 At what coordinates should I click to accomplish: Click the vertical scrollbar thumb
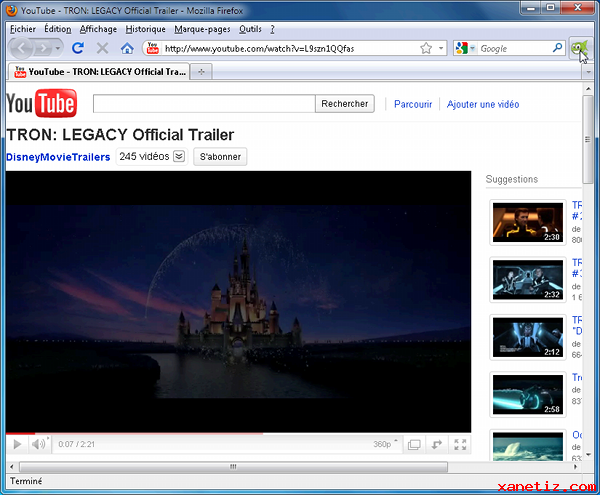point(588,139)
